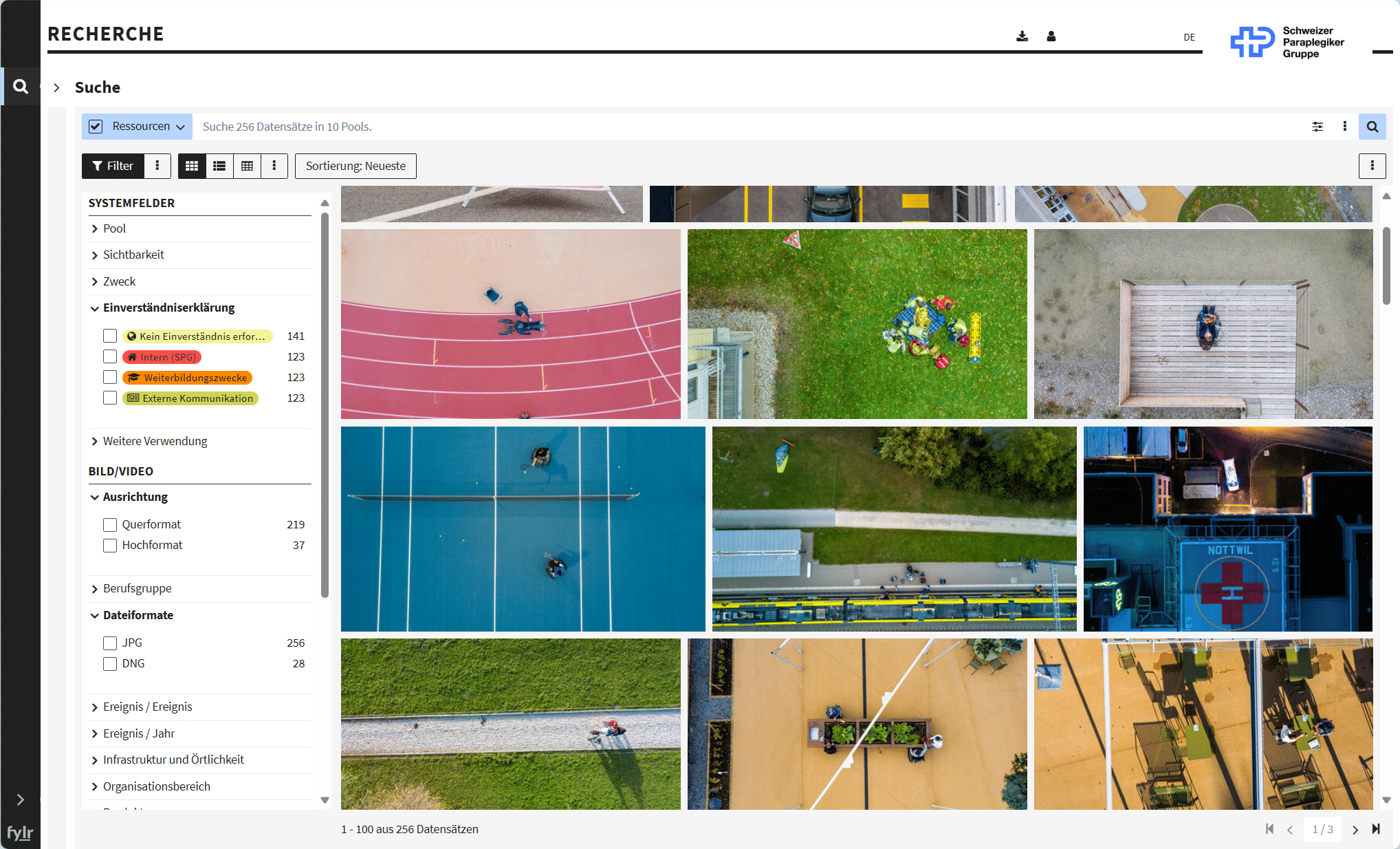This screenshot has width=1400, height=849.
Task: Open the search module in the left sidebar
Action: point(21,87)
